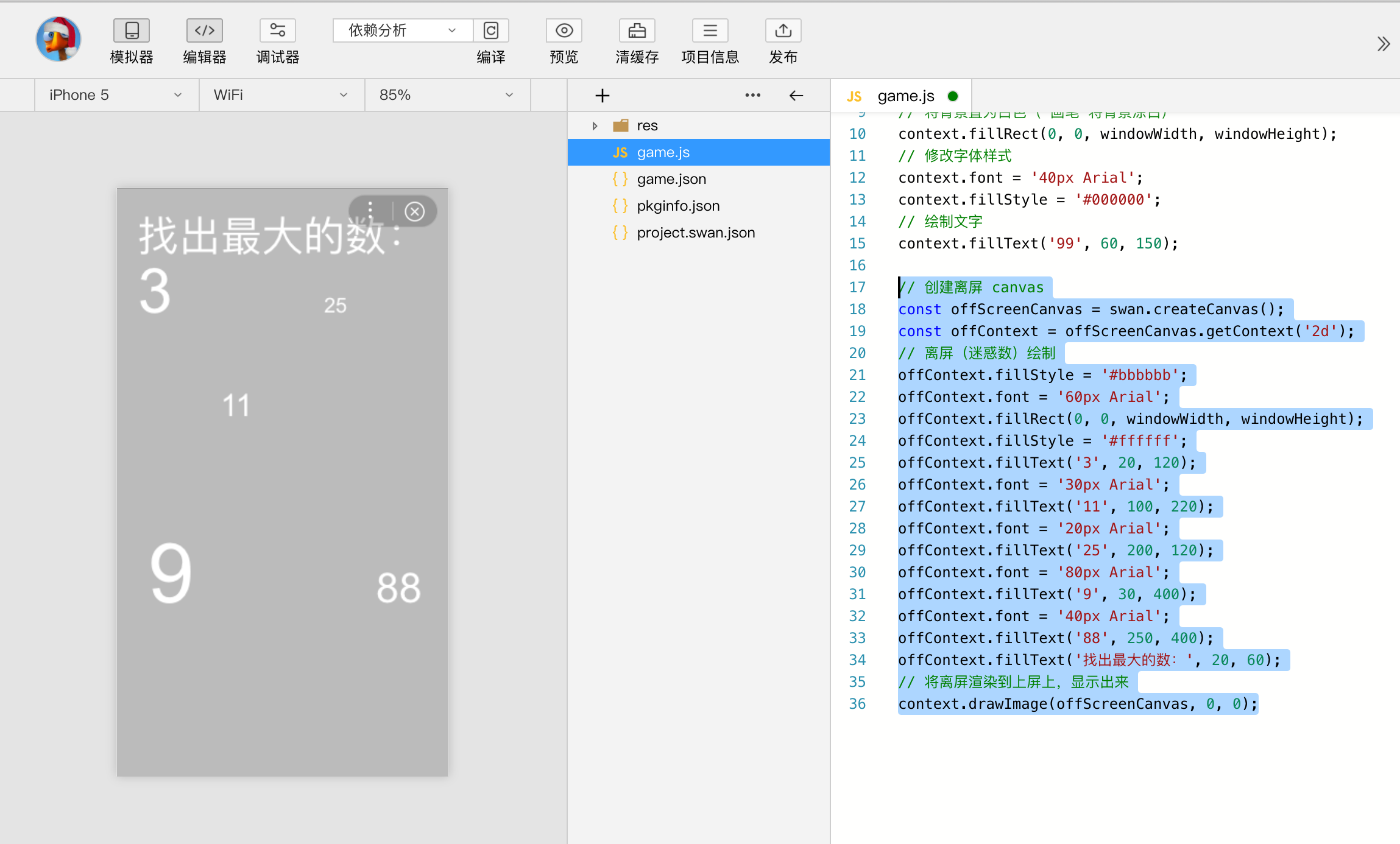Open game.json file
This screenshot has height=844, width=1400.
point(699,179)
